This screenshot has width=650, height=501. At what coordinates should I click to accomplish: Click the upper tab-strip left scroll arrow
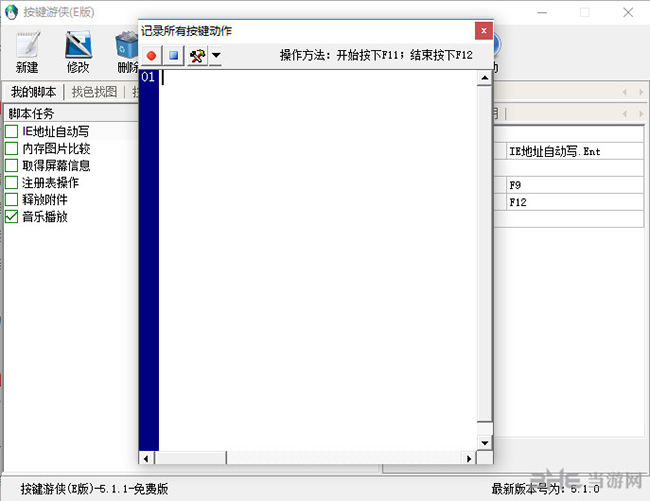tap(625, 92)
